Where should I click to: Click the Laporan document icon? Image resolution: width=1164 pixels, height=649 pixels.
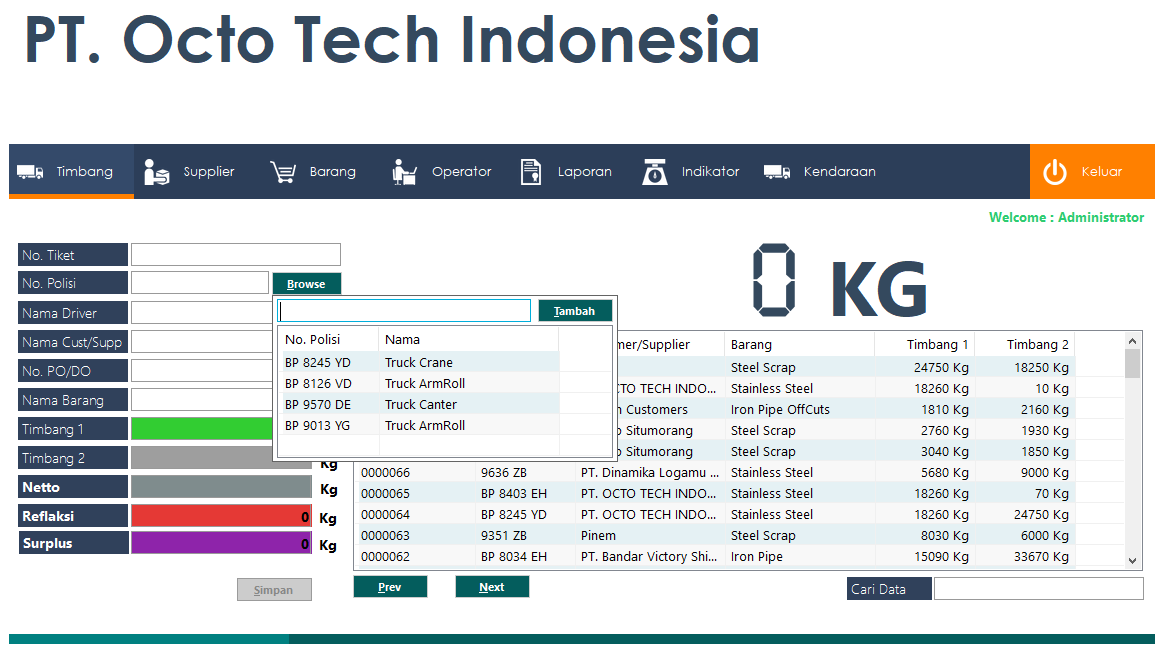(x=531, y=172)
